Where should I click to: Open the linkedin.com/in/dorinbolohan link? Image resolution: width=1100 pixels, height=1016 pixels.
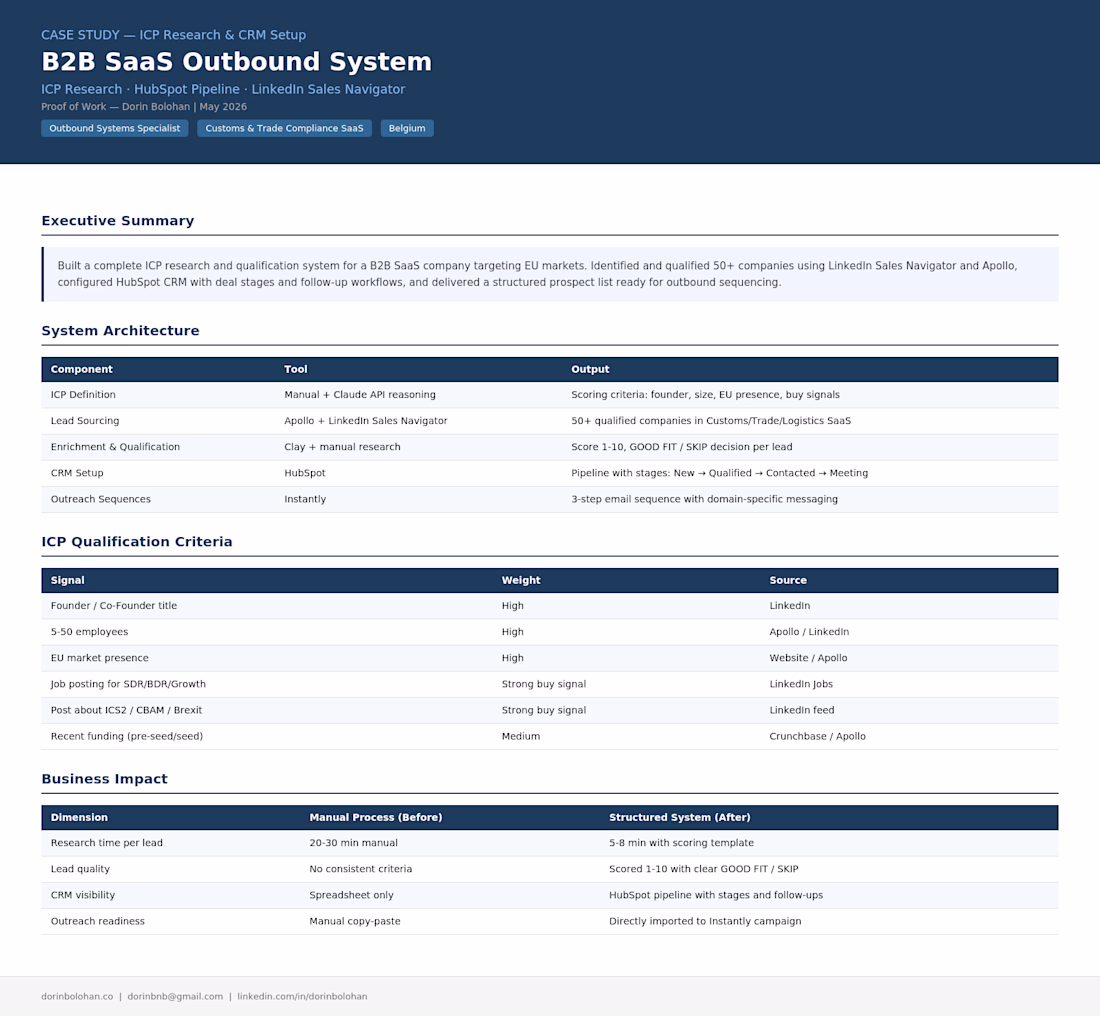click(x=302, y=996)
